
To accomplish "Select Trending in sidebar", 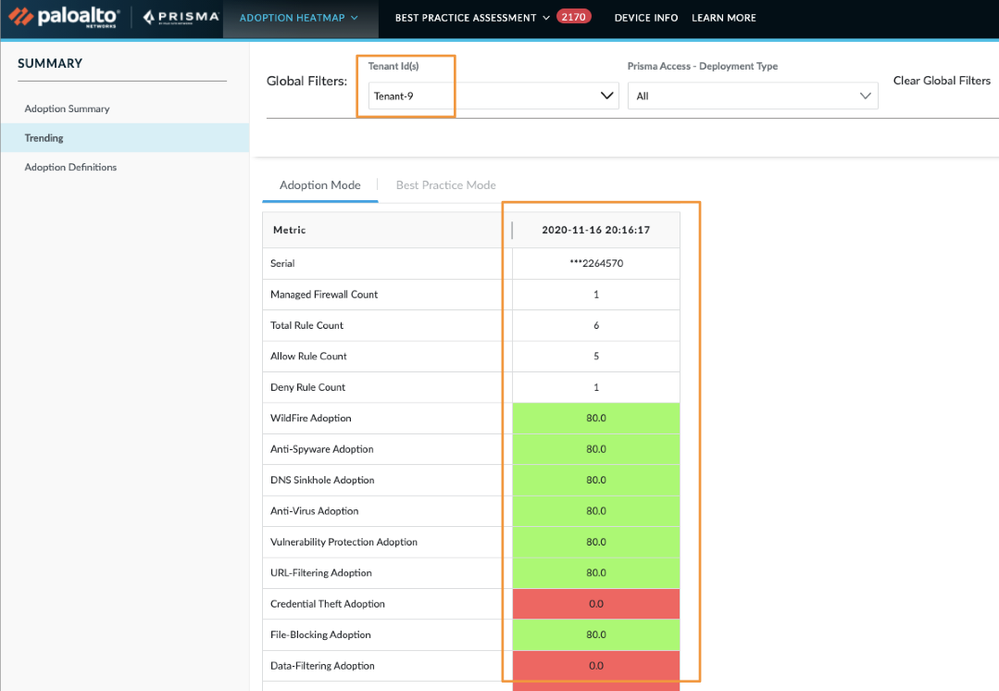I will [x=124, y=138].
